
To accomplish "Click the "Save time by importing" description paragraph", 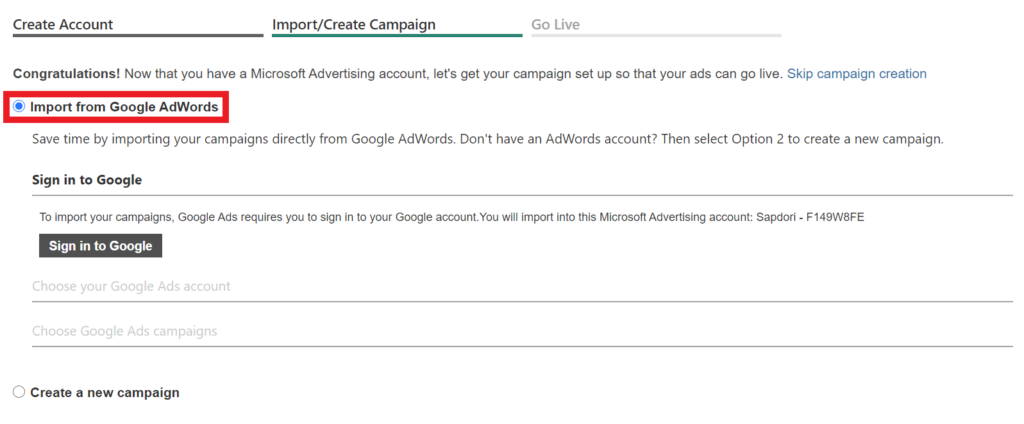I will [487, 139].
